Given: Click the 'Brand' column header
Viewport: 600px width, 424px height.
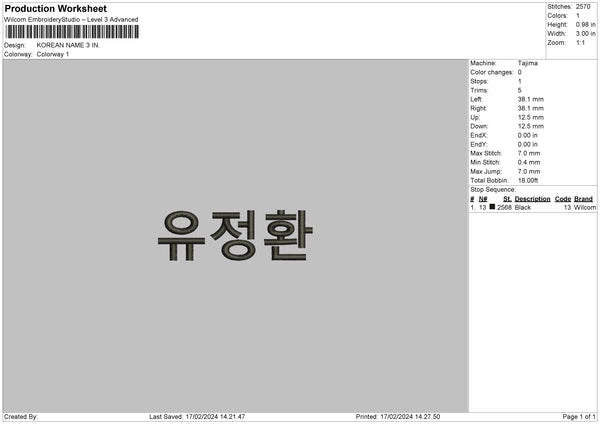Looking at the screenshot, I should click(583, 199).
